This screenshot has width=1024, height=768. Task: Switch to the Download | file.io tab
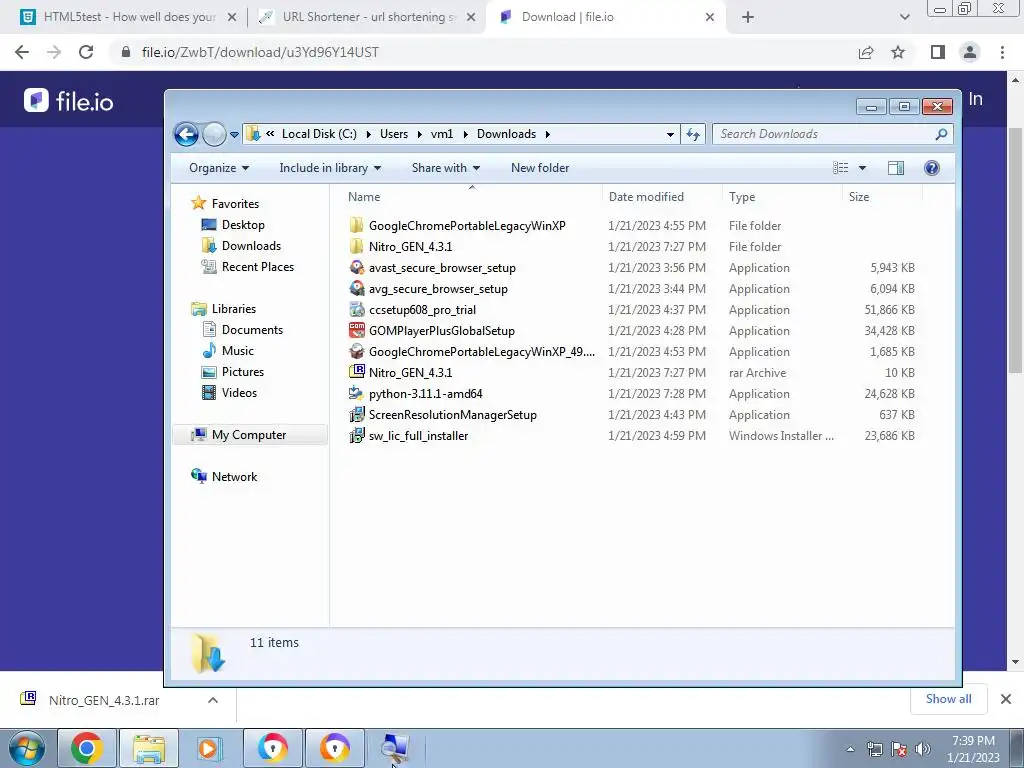(604, 17)
